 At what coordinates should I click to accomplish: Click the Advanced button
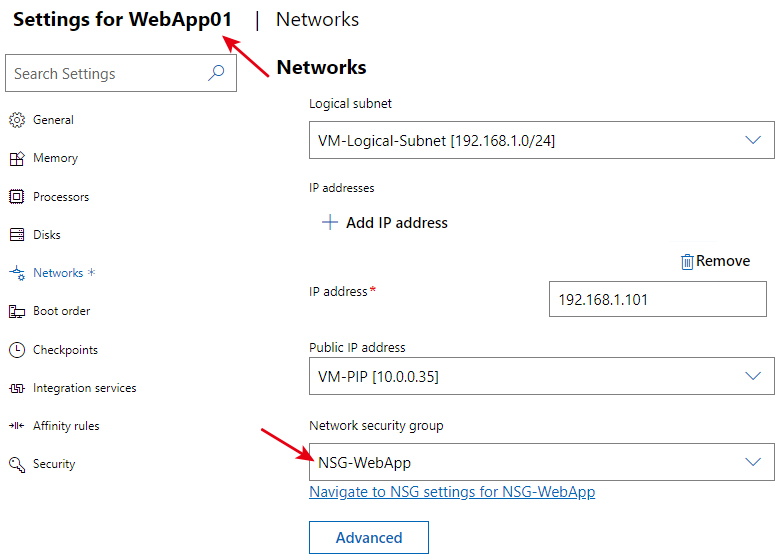tap(369, 537)
